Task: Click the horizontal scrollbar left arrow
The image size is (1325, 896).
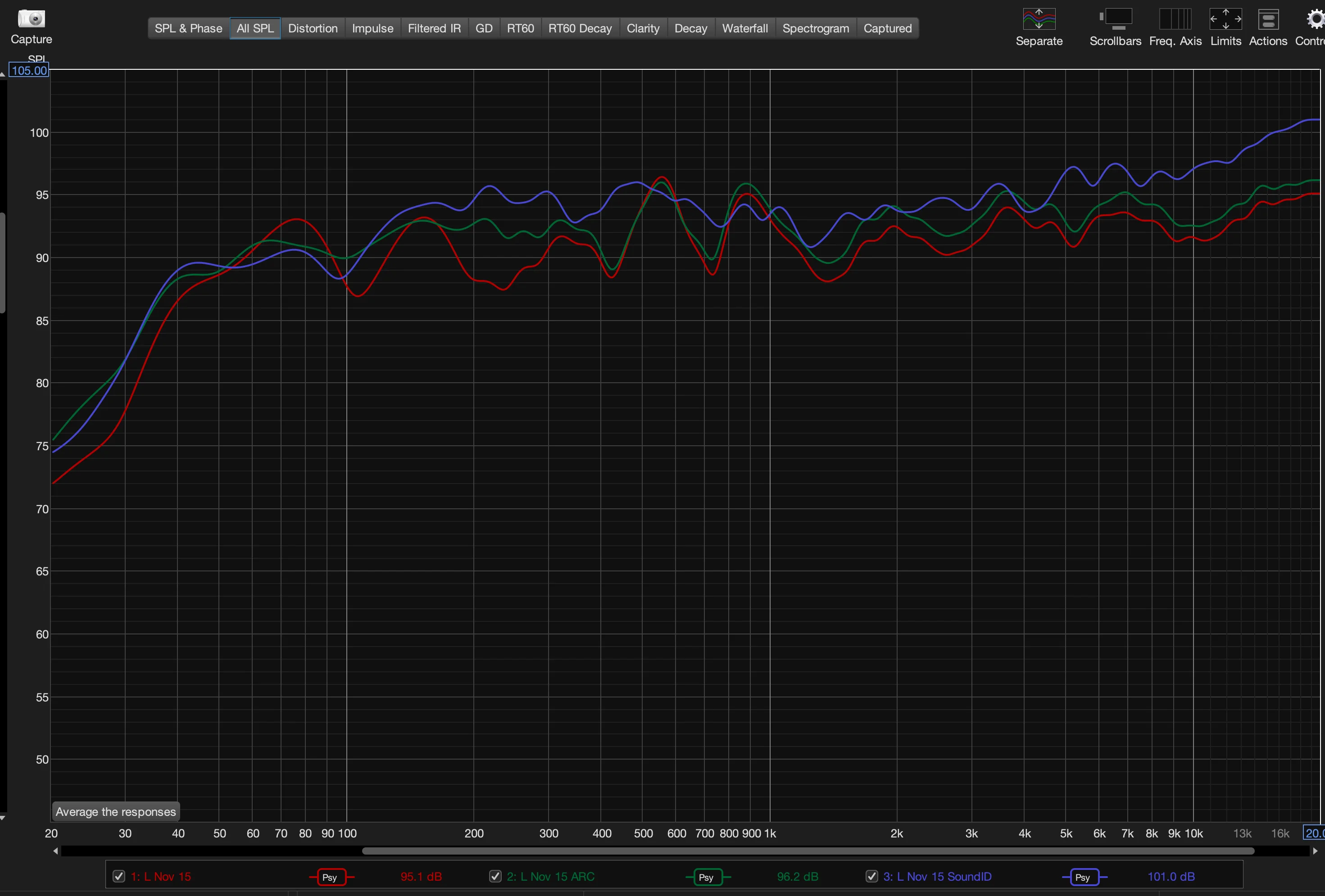Action: coord(55,851)
